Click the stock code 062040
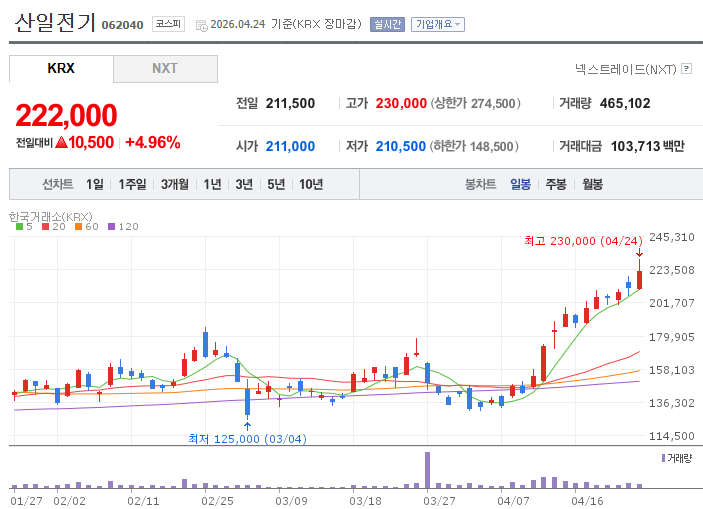Image resolution: width=703 pixels, height=509 pixels. pyautogui.click(x=122, y=25)
